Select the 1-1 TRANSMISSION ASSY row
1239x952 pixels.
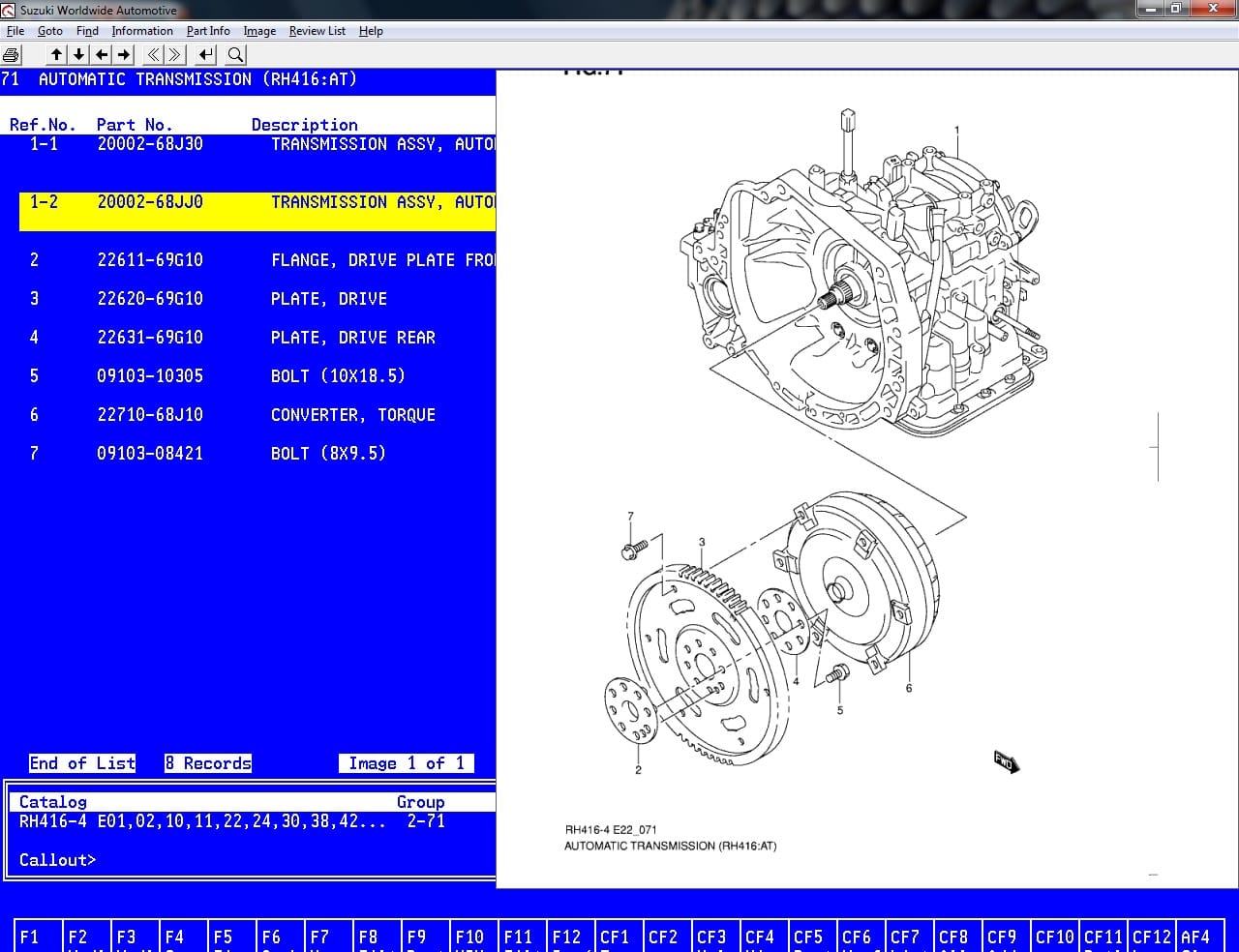point(257,144)
